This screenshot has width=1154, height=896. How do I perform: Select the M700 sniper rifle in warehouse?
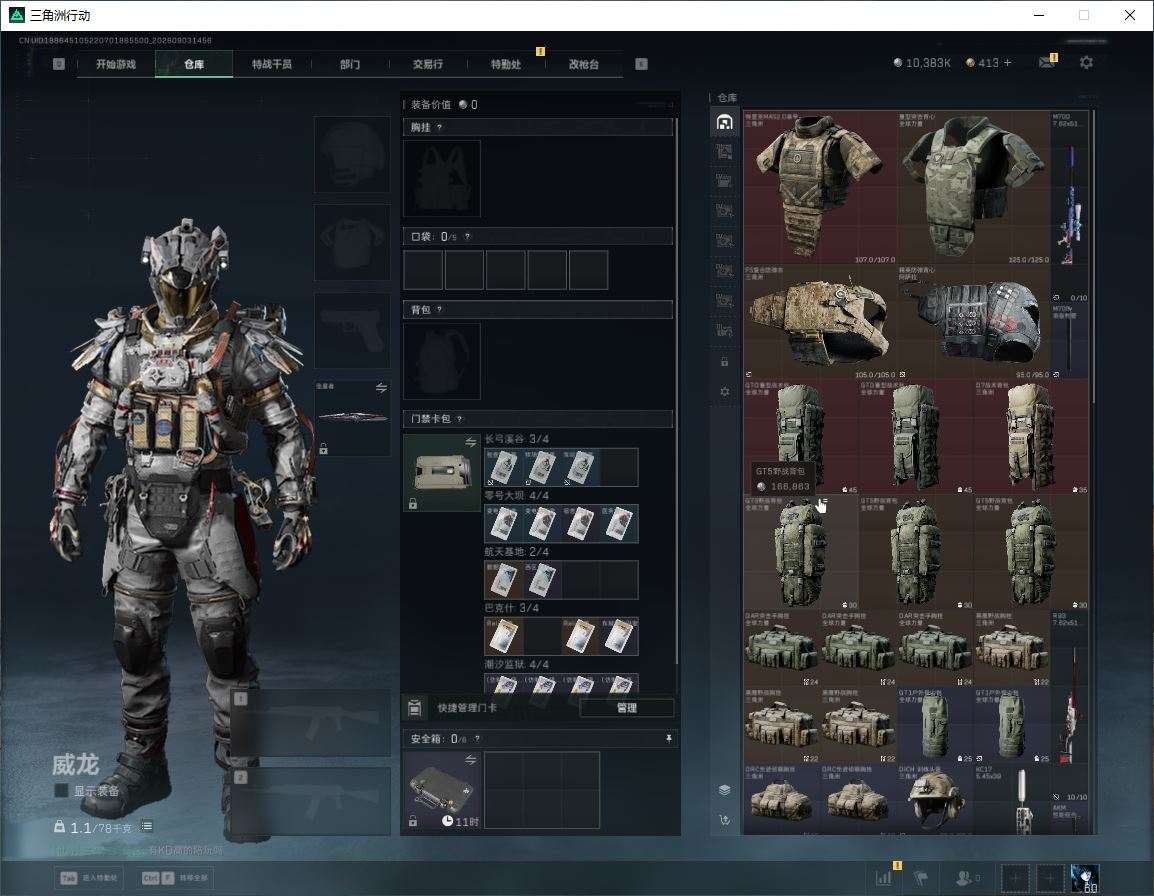click(1069, 207)
